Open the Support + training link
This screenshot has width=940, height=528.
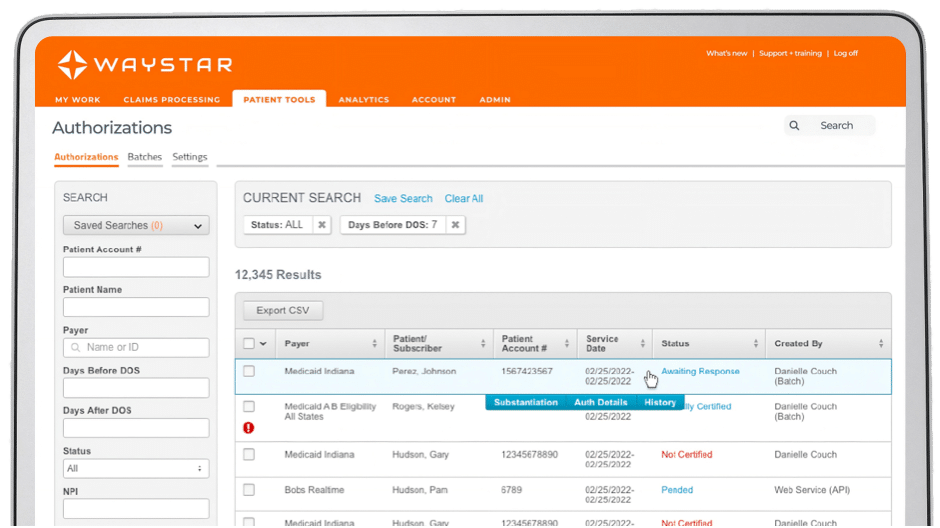coord(790,53)
